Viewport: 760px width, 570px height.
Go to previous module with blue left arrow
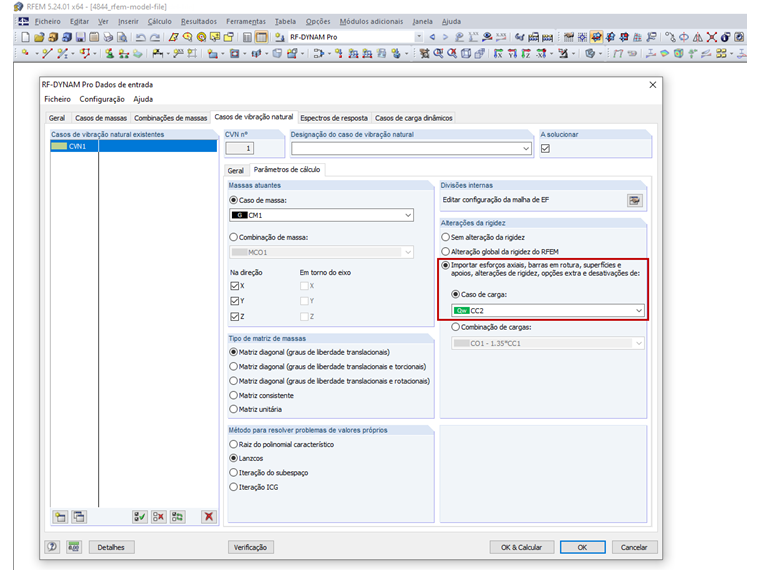tap(432, 37)
